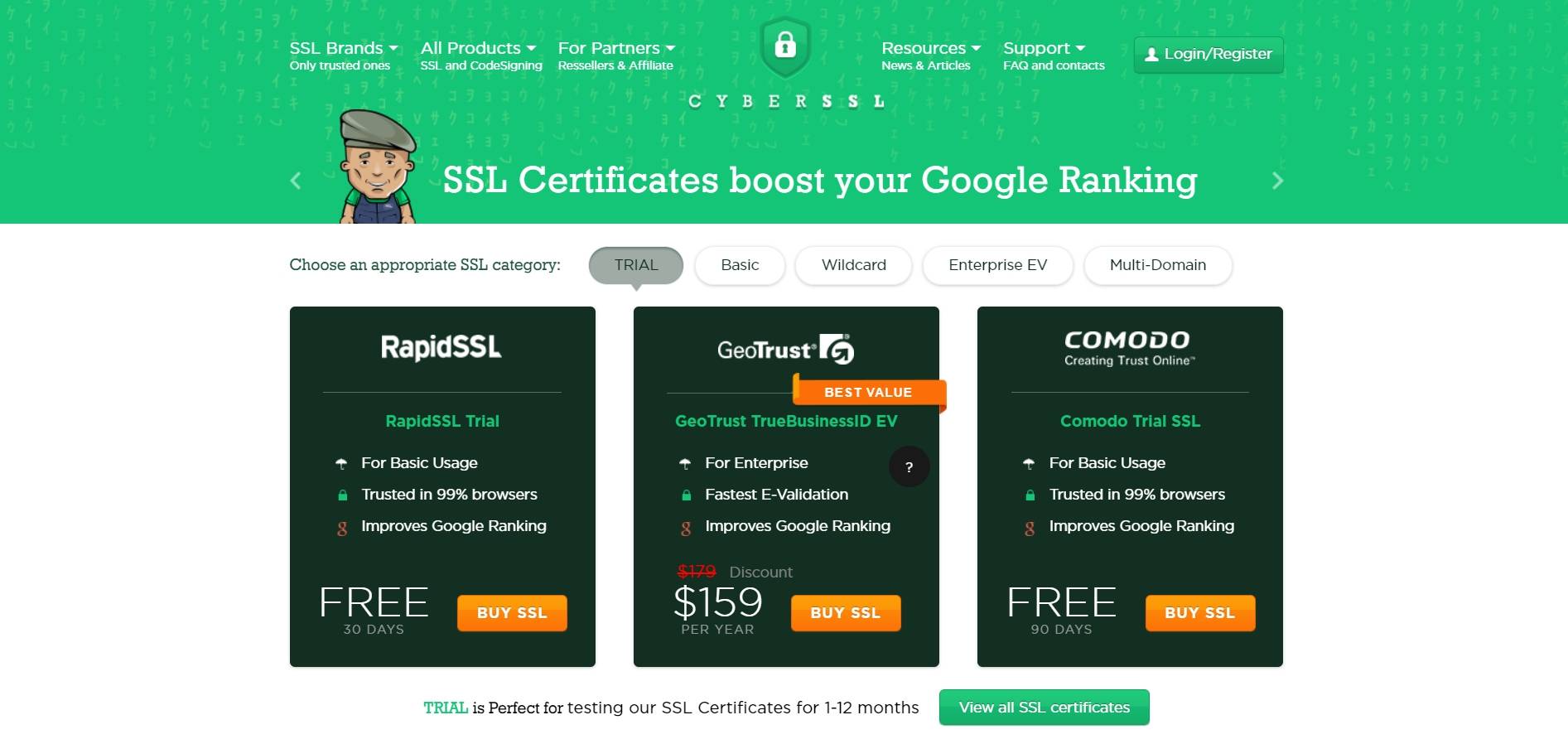This screenshot has width=1568, height=744.
Task: Click Google icon in GeoTrust card
Action: coord(686,528)
